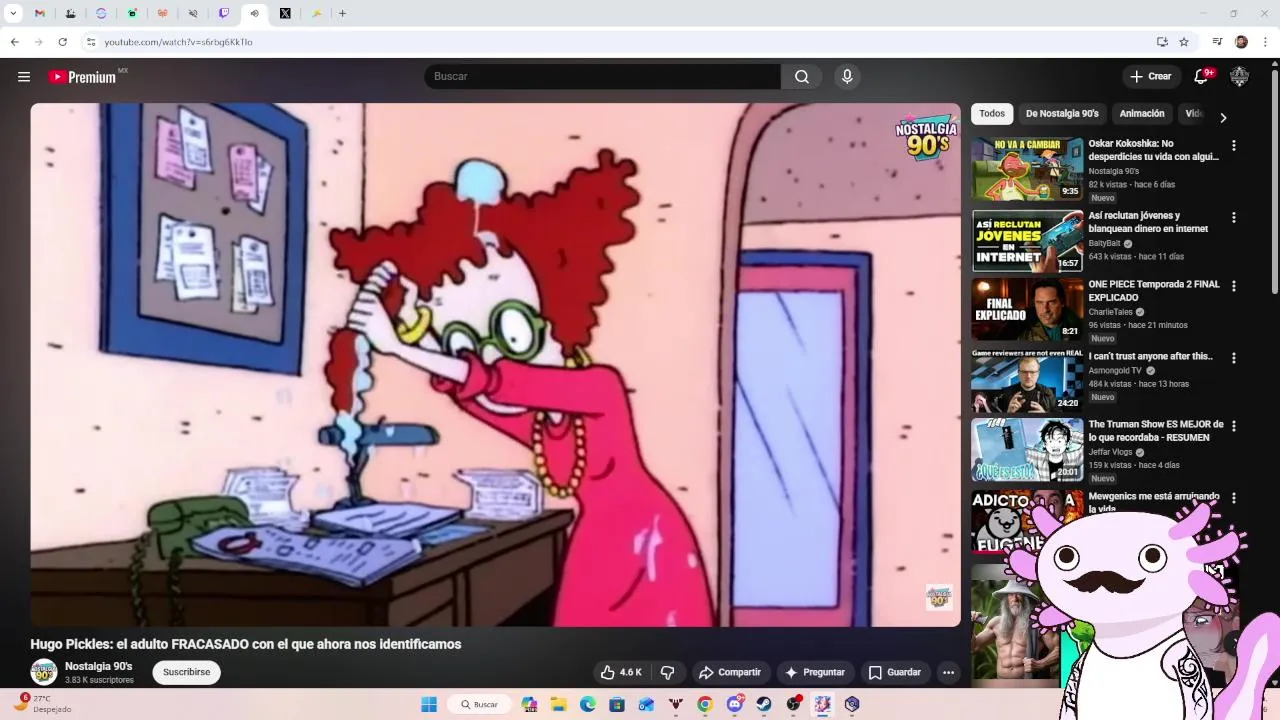Screen dimensions: 1280x720
Task: Open the account avatar menu
Action: coord(1239,77)
